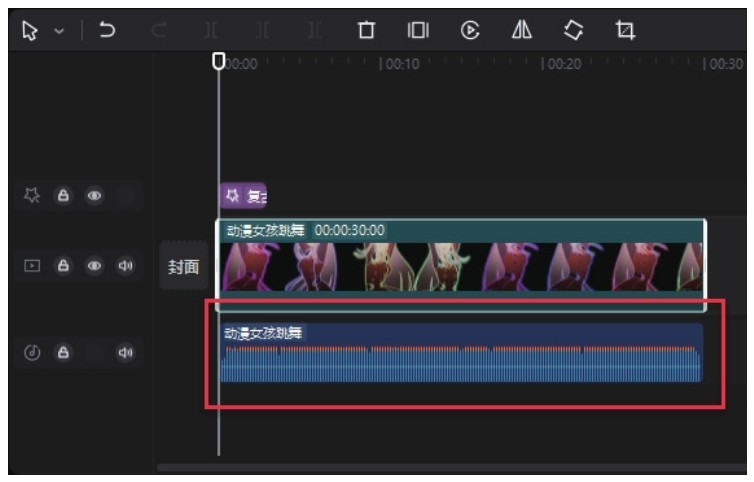Image resolution: width=754 pixels, height=482 pixels.
Task: Click the delete-right trim tool
Action: pyautogui.click(x=314, y=30)
